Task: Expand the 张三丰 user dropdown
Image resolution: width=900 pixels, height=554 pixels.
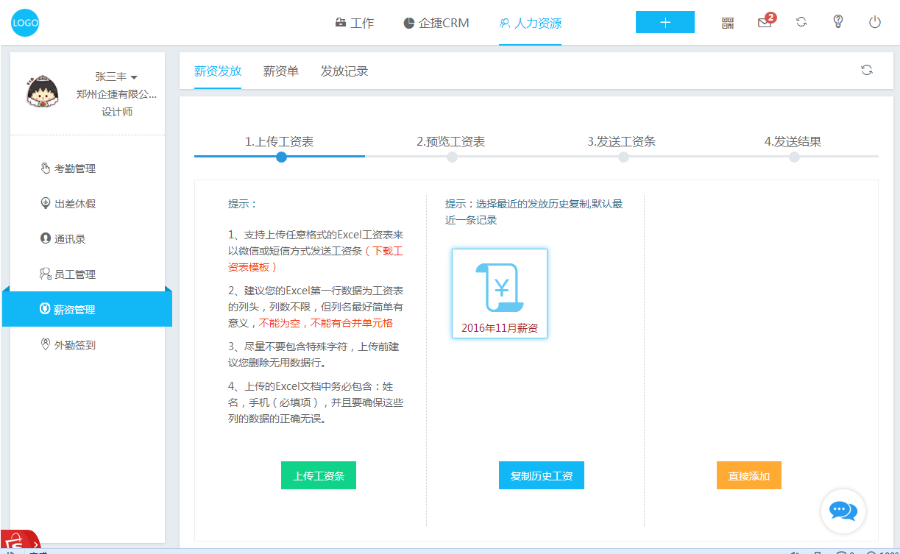Action: pos(116,76)
